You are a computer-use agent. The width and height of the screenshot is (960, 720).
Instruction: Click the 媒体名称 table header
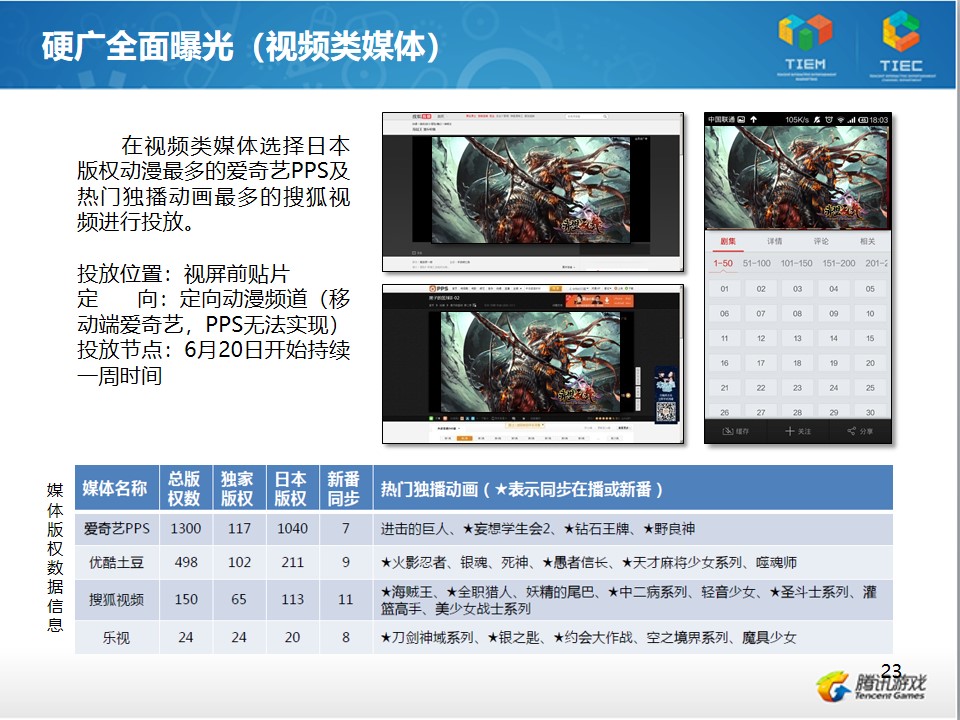116,488
